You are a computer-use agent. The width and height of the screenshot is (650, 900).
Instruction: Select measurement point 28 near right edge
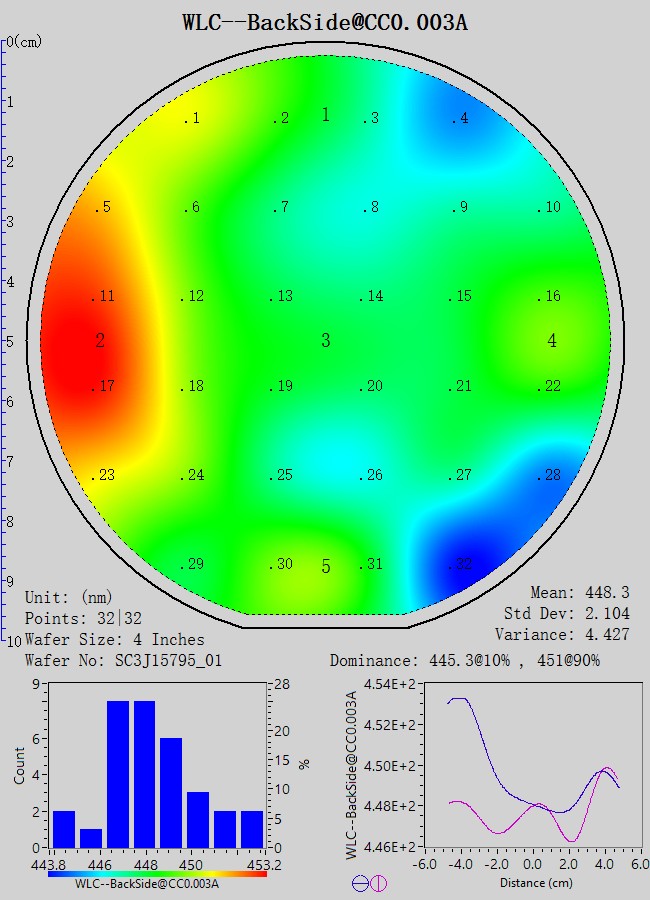(x=548, y=476)
